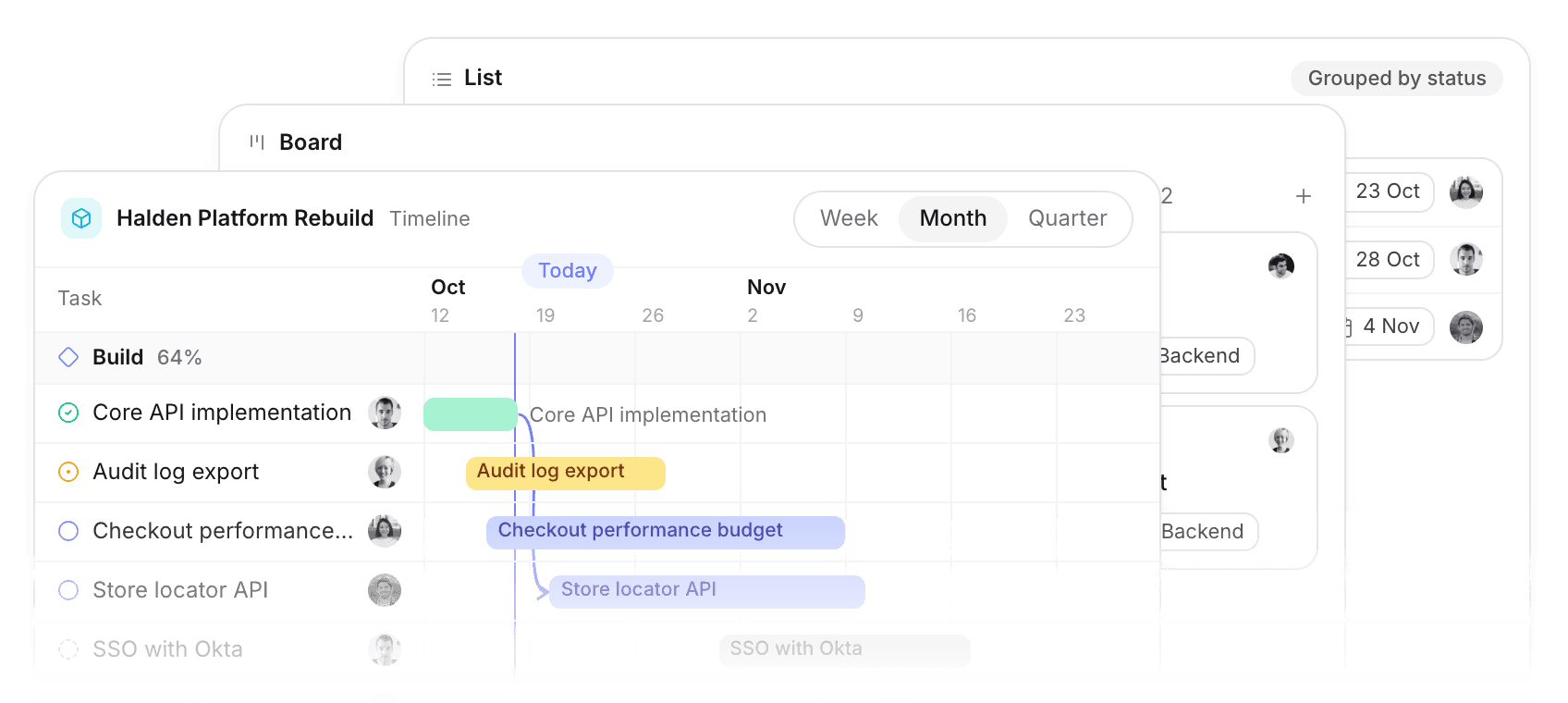
Task: Click the Store locator API task name
Action: click(x=180, y=590)
